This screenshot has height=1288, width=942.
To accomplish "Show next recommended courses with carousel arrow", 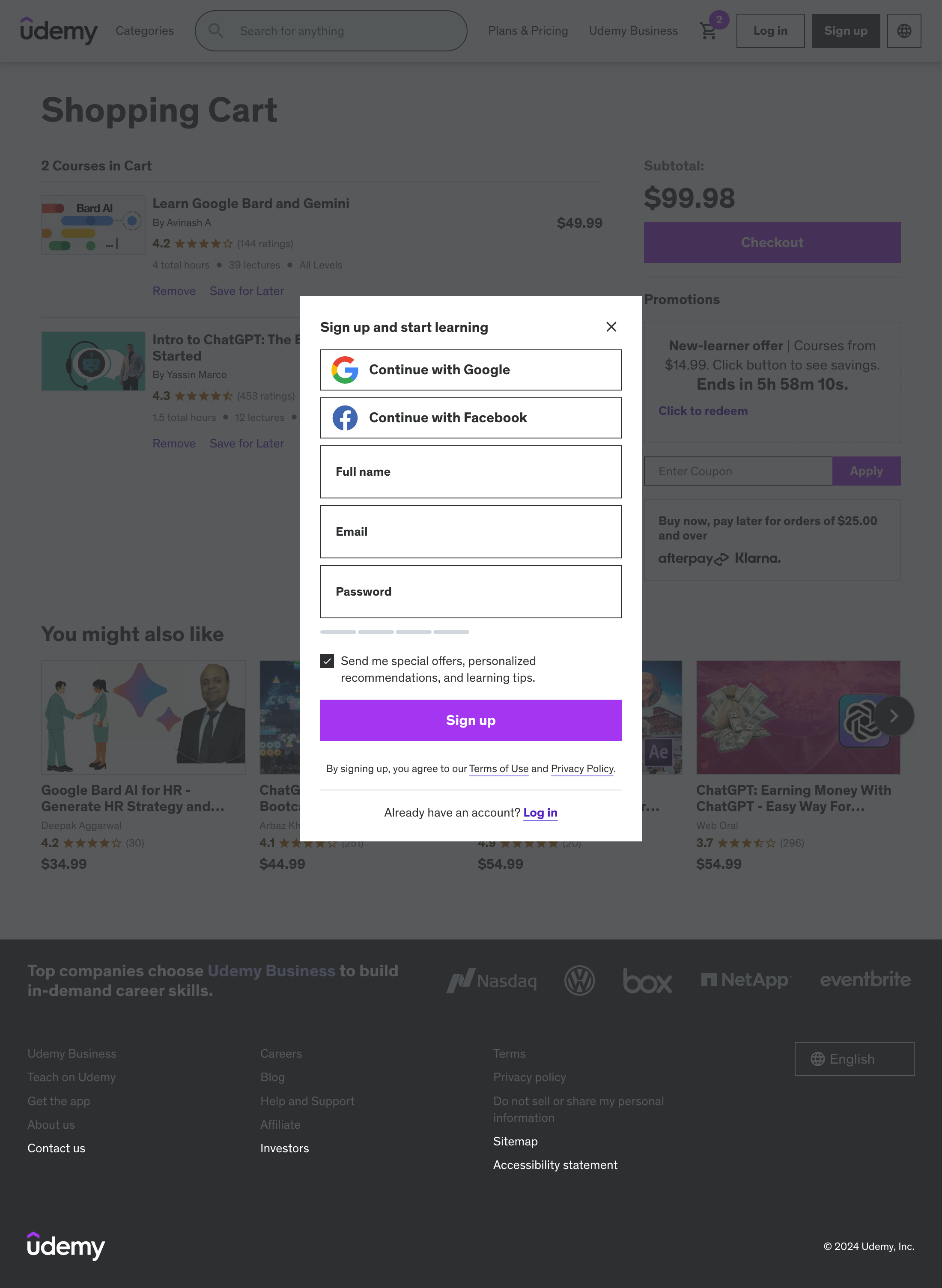I will click(894, 716).
